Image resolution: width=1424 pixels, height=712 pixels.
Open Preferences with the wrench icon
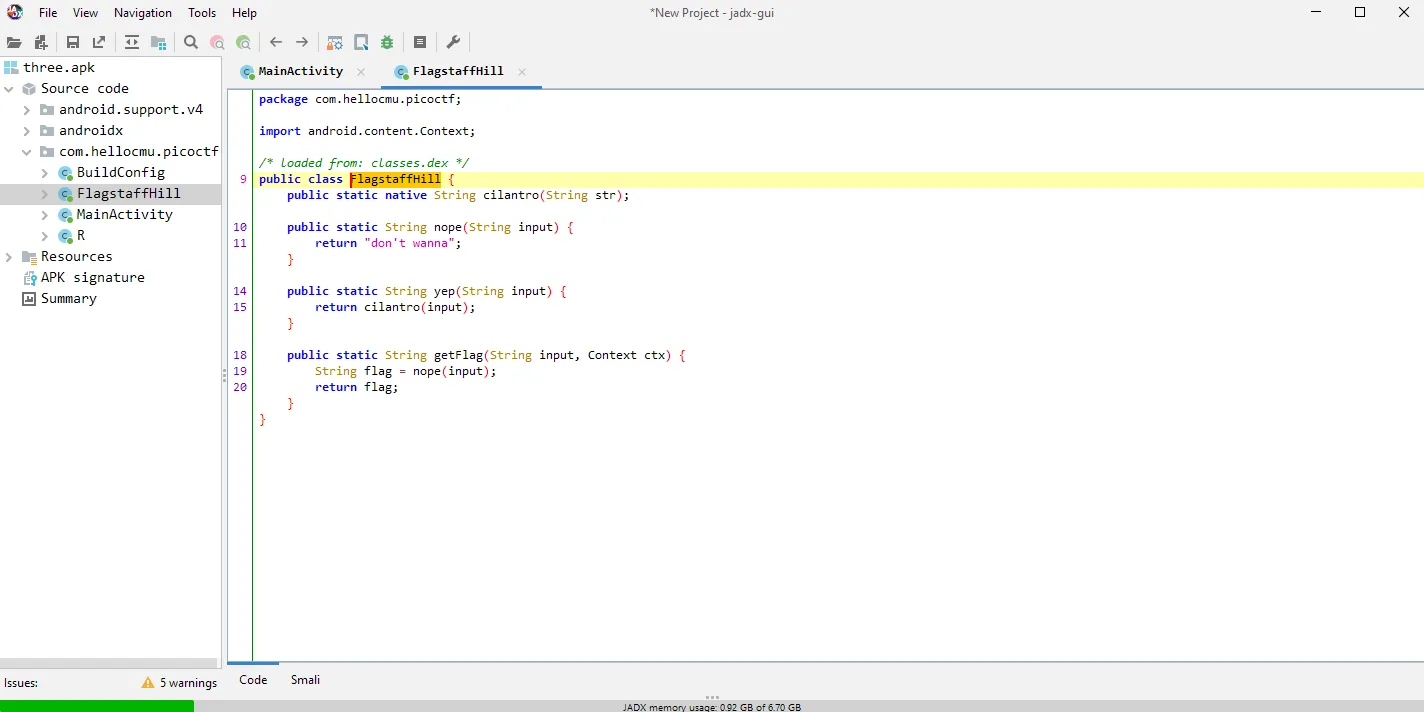coord(452,42)
